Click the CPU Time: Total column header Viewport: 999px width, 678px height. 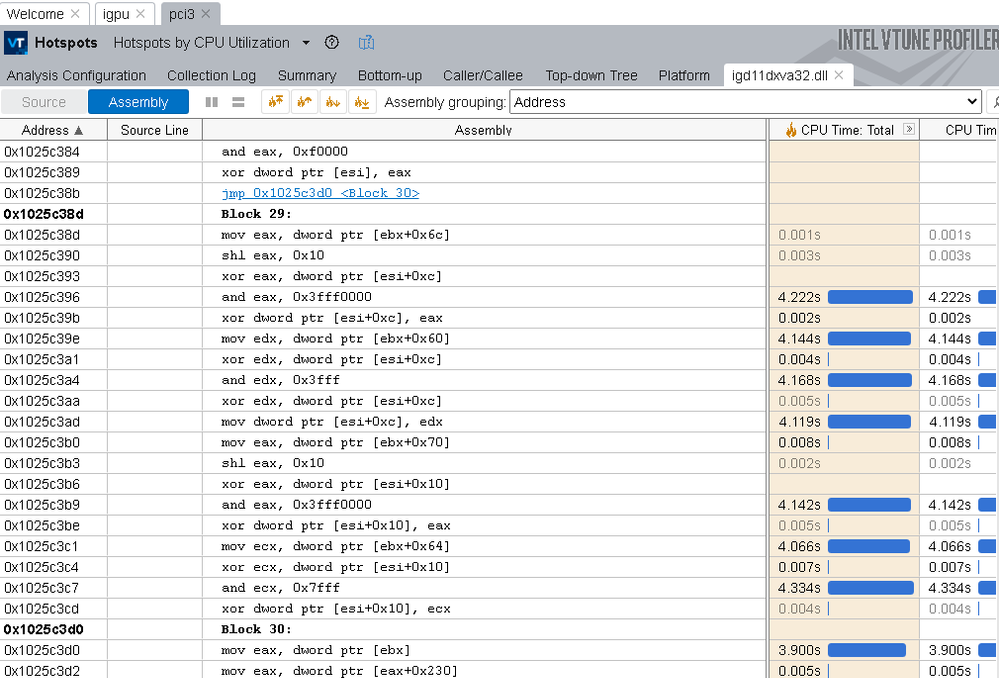coord(847,130)
